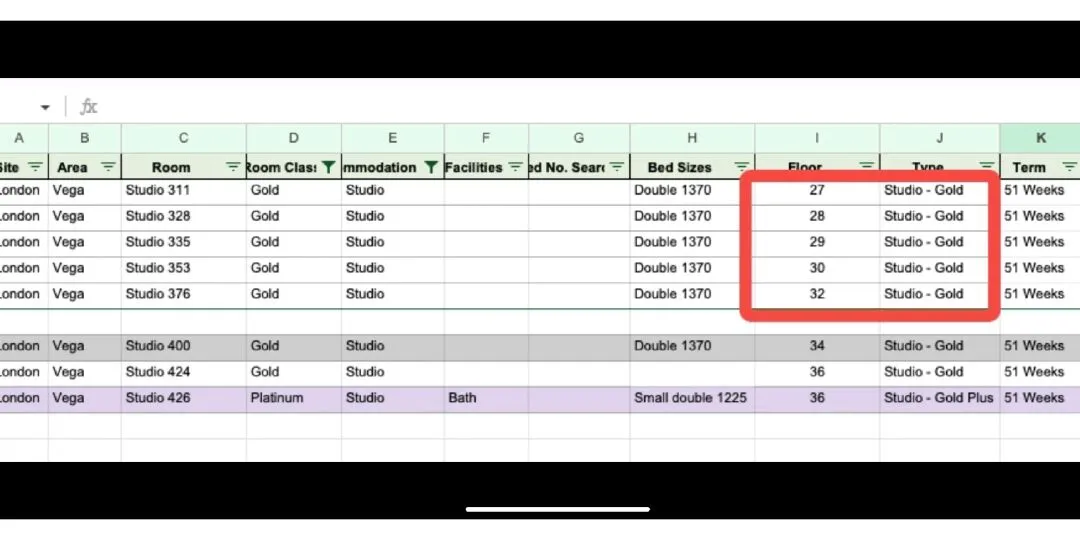Select 51 Weeks cell in Studio 311 row
Viewport: 1080px width, 540px height.
click(1040, 190)
